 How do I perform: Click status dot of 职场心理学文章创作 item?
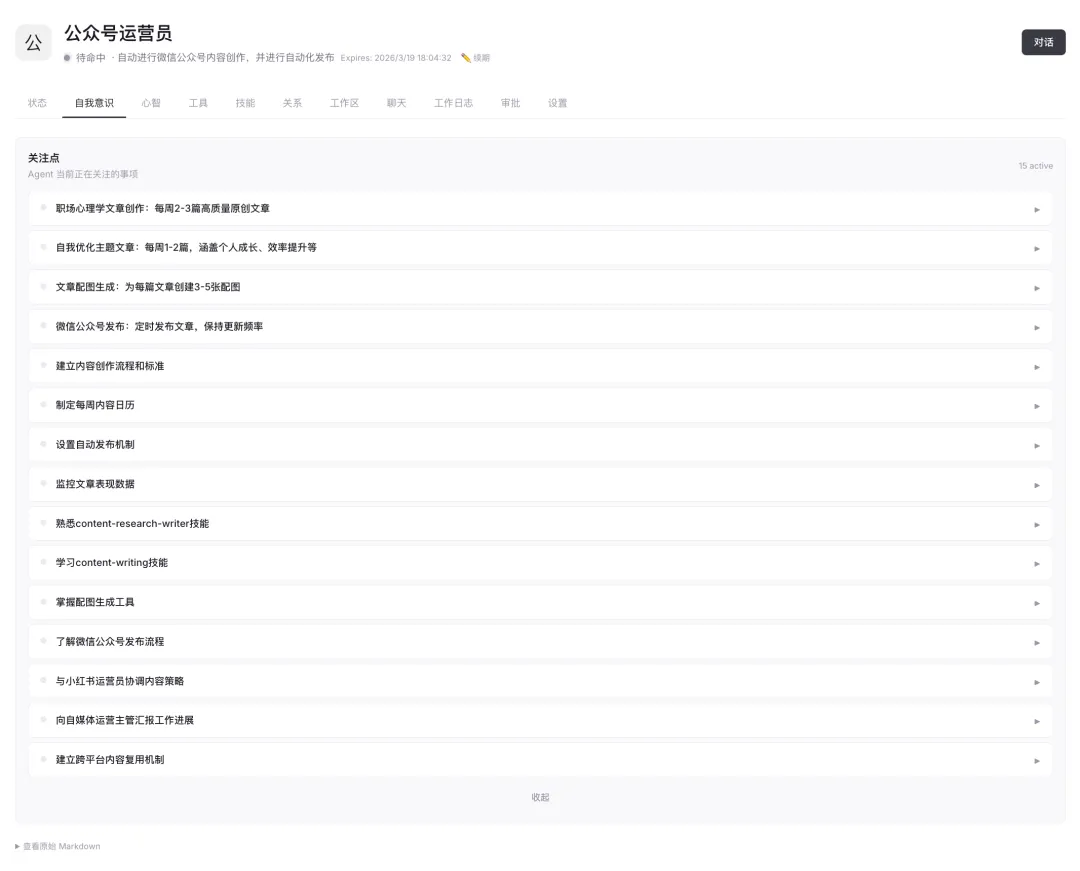pos(43,207)
